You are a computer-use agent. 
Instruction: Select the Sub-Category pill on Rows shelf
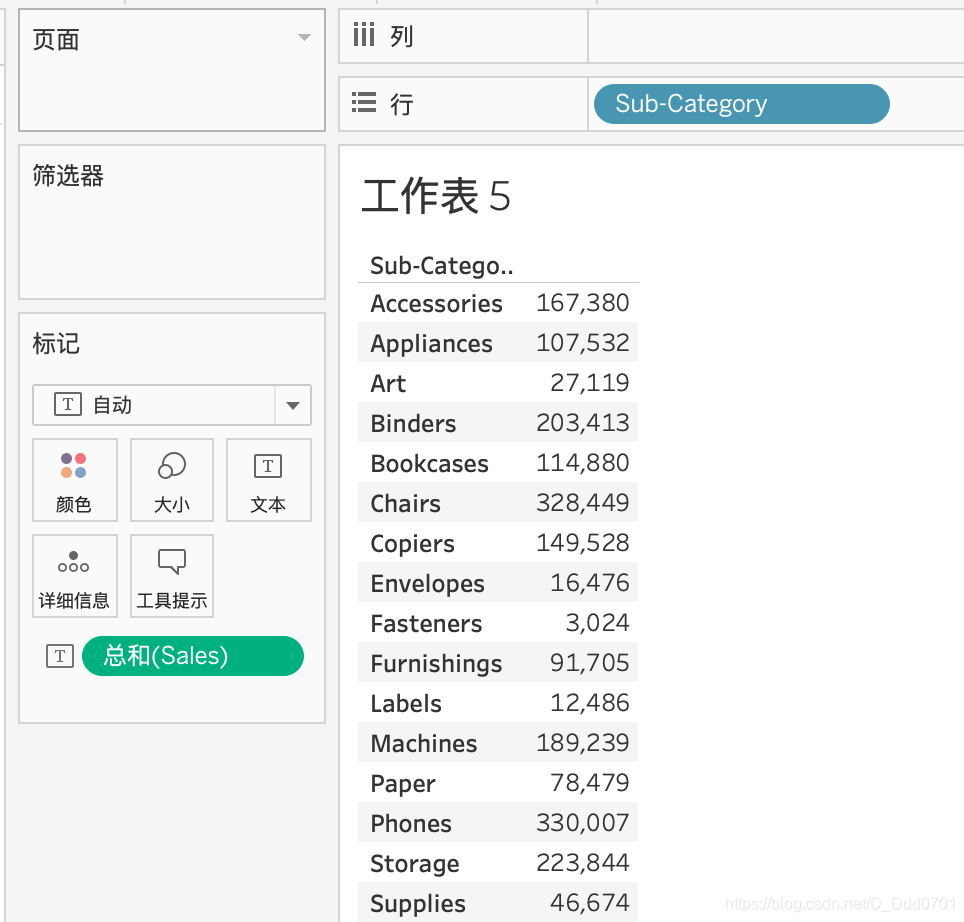741,104
